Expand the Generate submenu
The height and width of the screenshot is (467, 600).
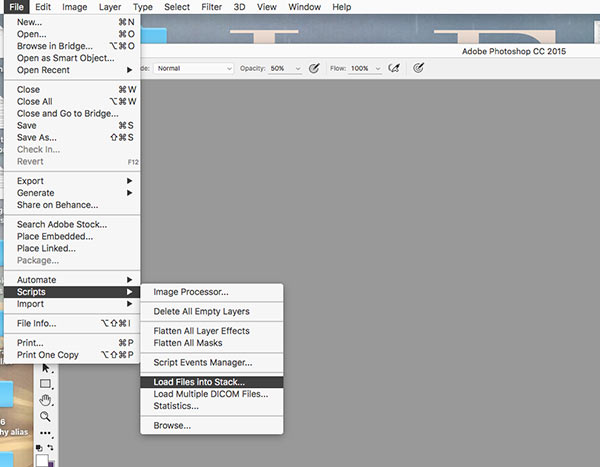tap(72, 193)
